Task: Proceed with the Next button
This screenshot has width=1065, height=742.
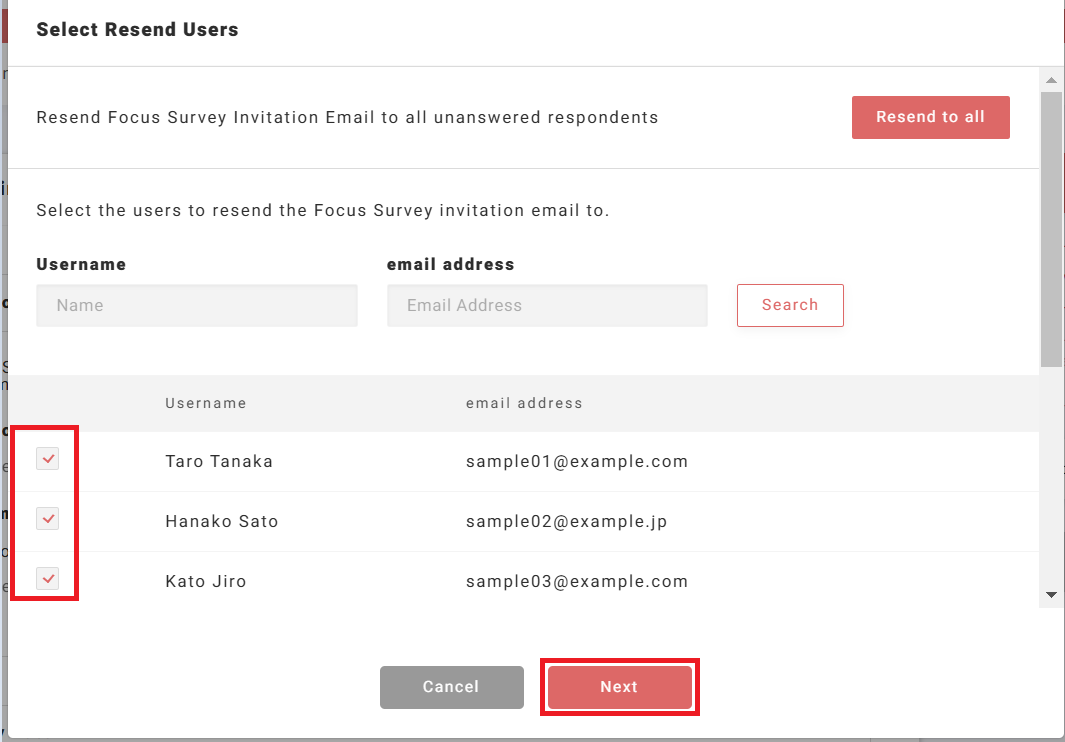Action: 619,687
